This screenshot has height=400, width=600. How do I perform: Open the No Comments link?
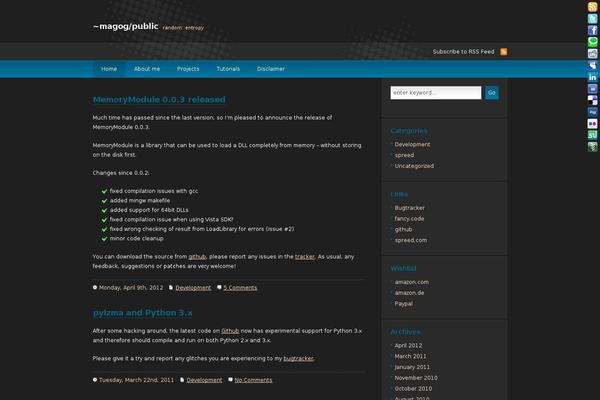253,380
